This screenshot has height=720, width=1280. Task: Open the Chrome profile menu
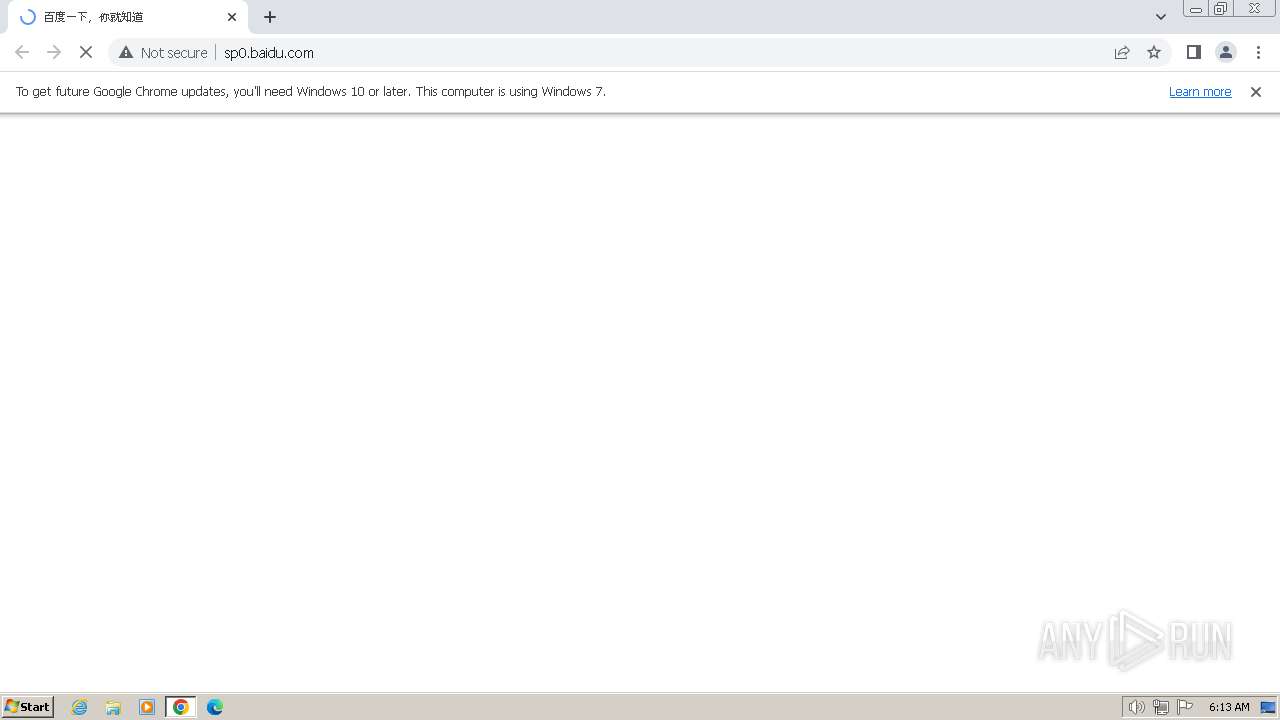[x=1226, y=52]
